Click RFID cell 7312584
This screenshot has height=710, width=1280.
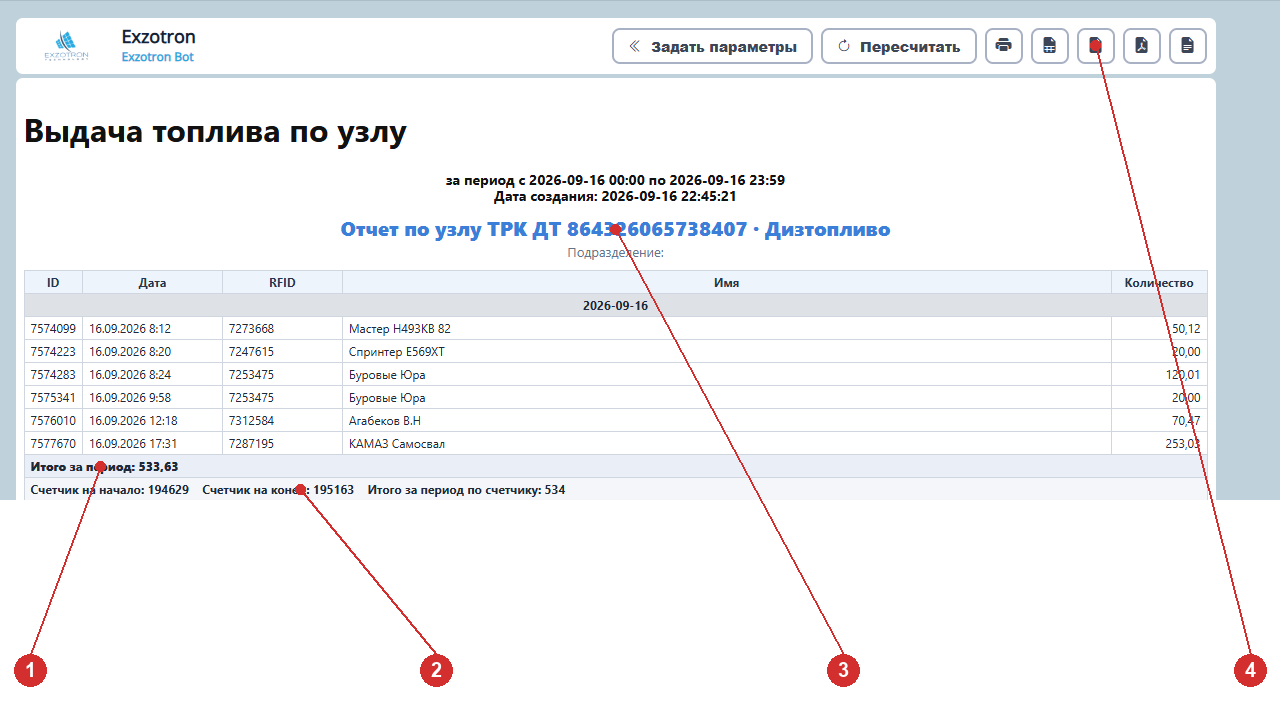[282, 420]
